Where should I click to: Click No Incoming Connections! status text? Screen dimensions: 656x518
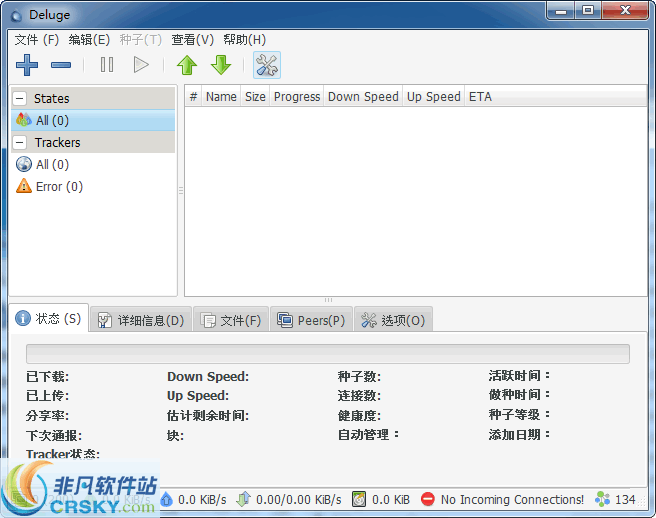coord(512,500)
